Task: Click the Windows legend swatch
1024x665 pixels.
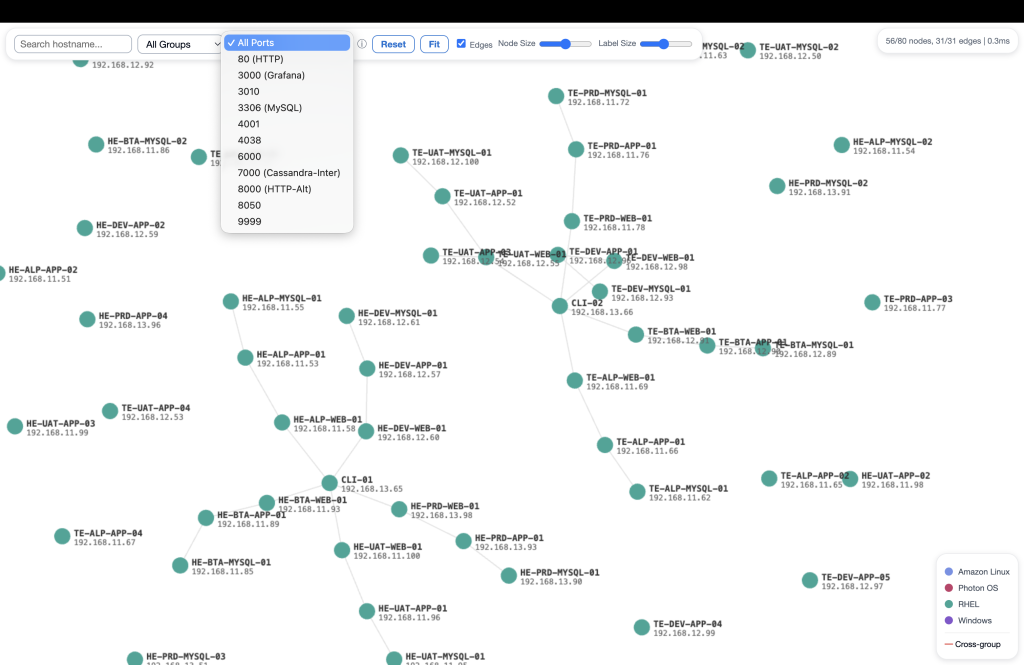Action: point(949,621)
